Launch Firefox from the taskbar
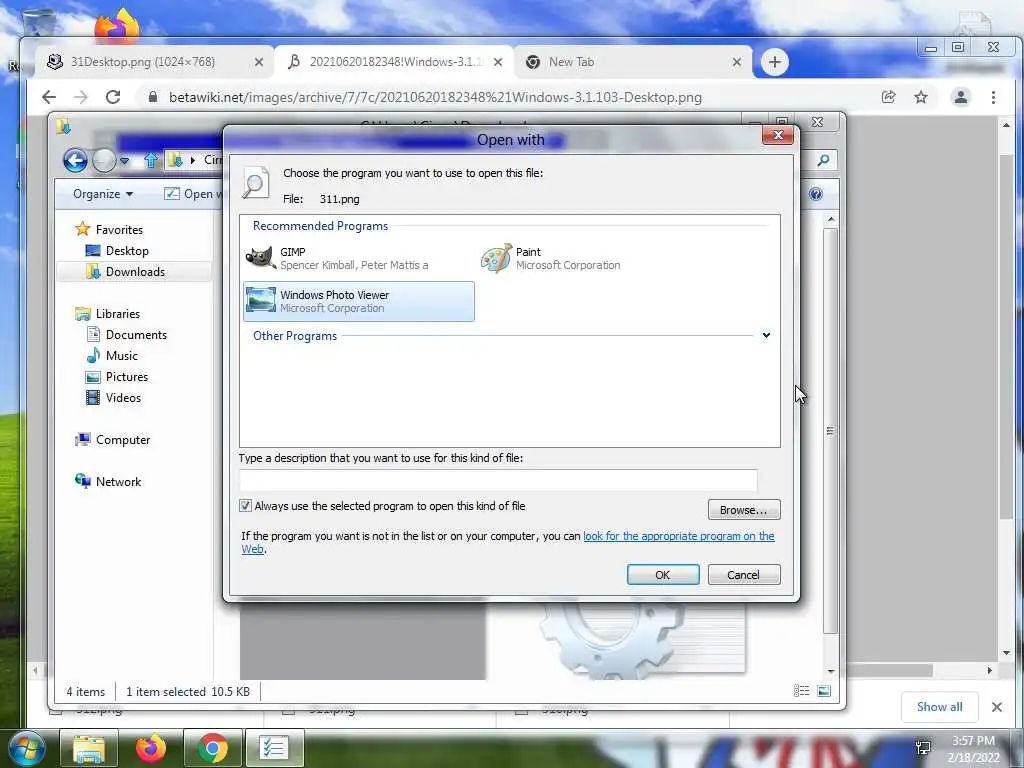Image resolution: width=1024 pixels, height=768 pixels. [151, 748]
